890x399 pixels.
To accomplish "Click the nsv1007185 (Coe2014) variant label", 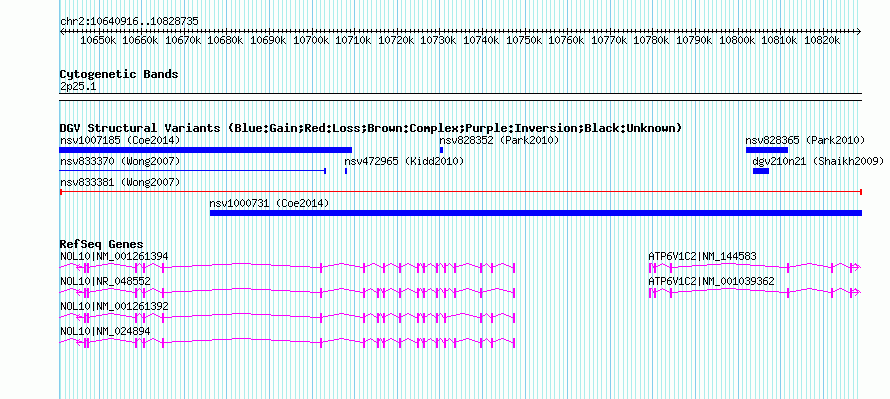I will (x=120, y=140).
